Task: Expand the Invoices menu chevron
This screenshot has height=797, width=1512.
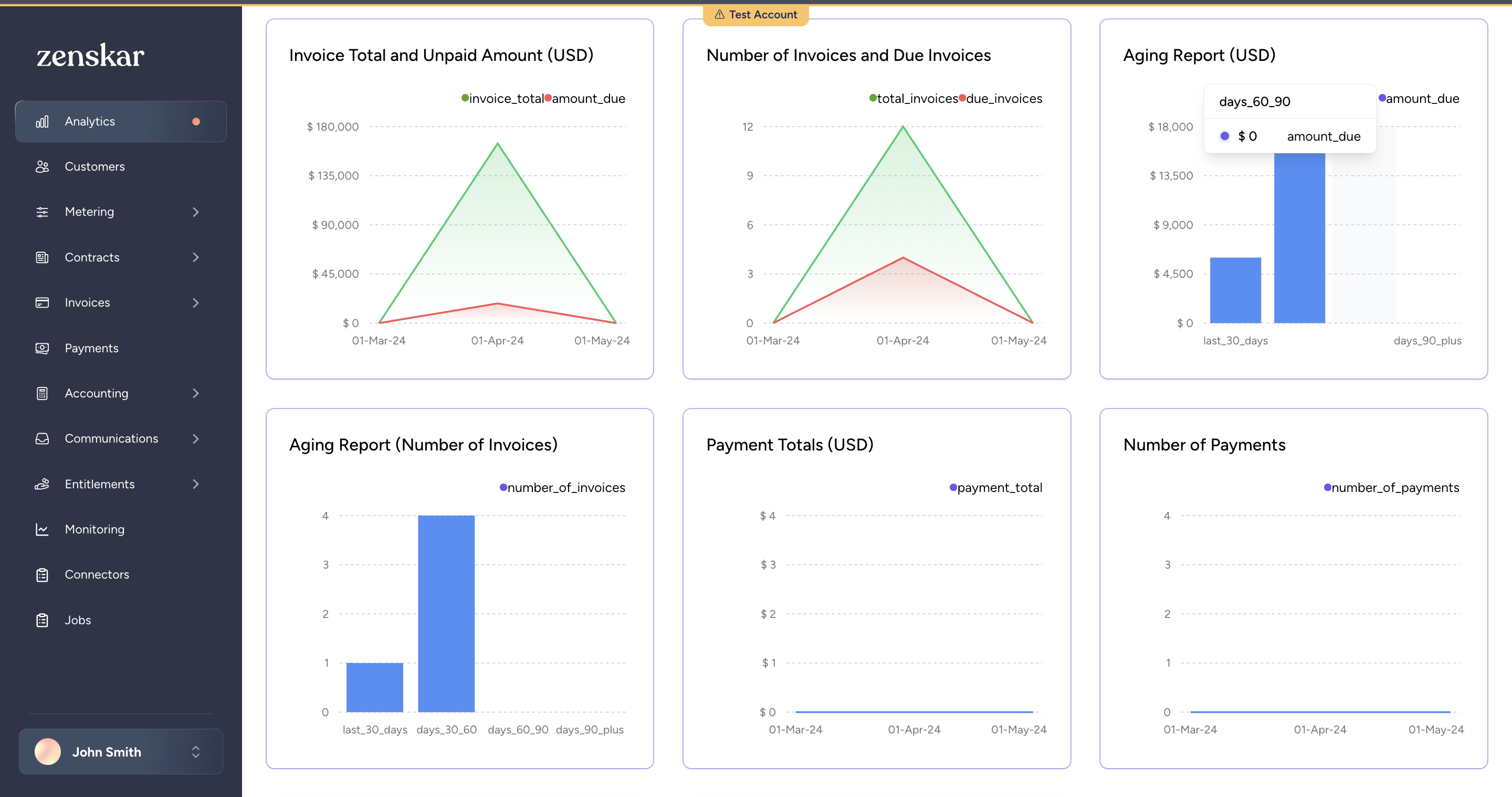Action: (196, 302)
